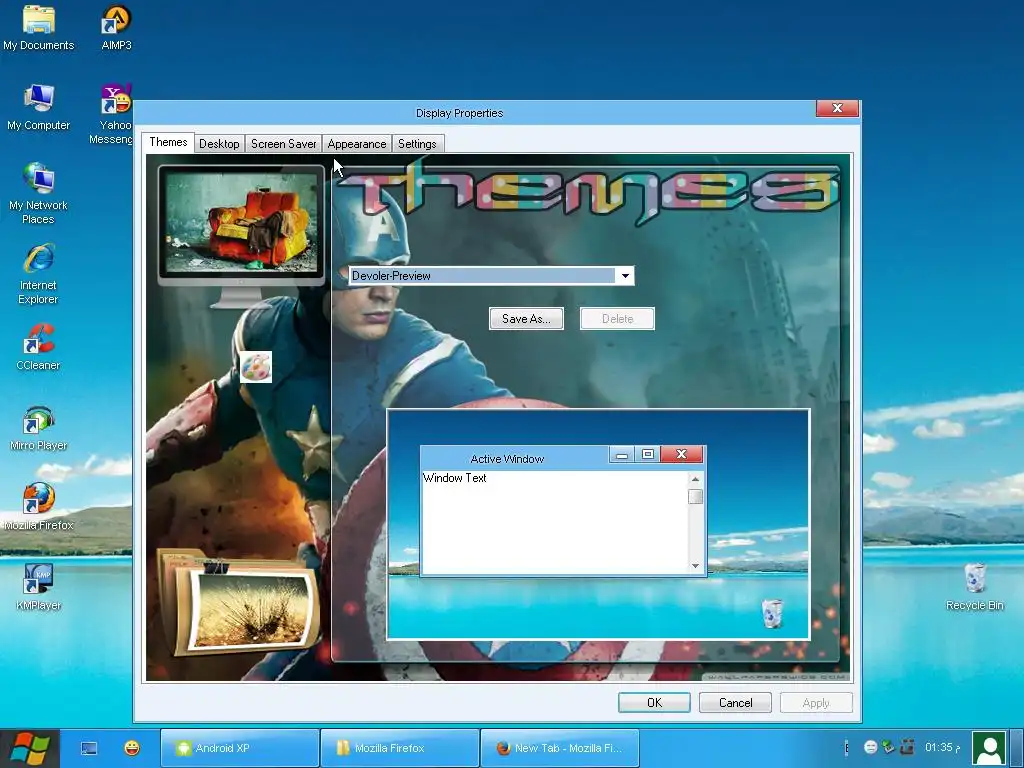Close the Display Properties dialog
Viewport: 1024px width, 768px height.
[837, 108]
